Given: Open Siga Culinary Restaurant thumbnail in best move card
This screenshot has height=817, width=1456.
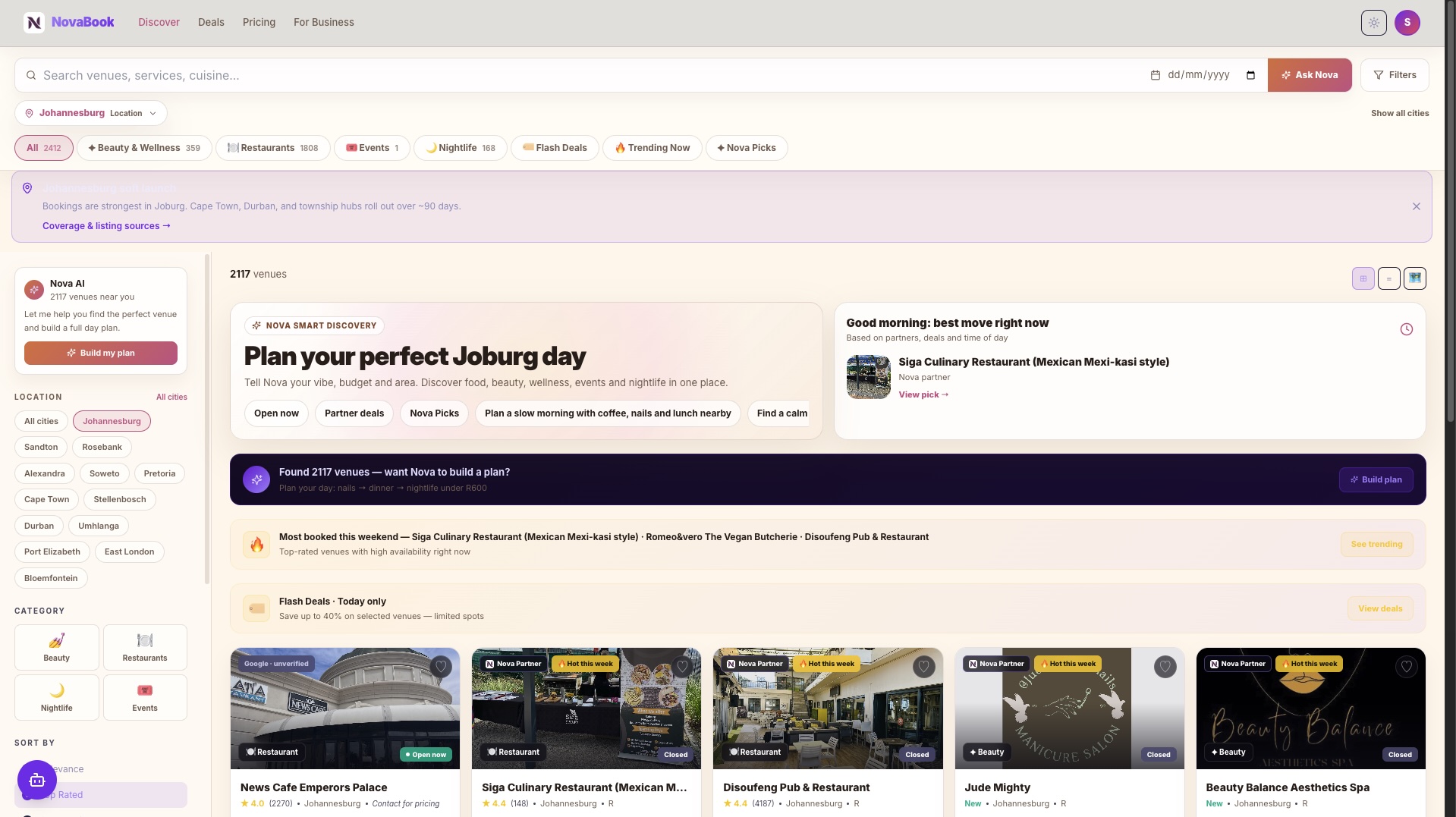Looking at the screenshot, I should click(x=868, y=377).
